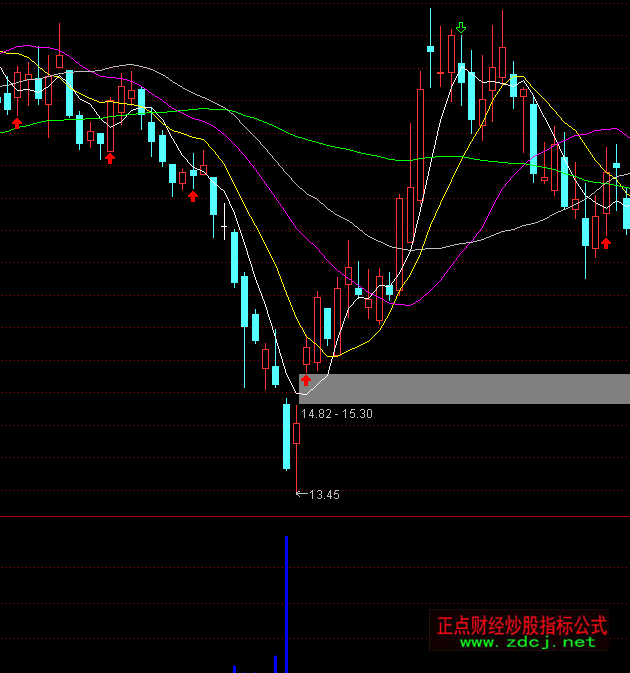Viewport: 630px width, 673px height.
Task: Click the red 正点财经炒股指标公式 watermark text
Action: (x=522, y=625)
